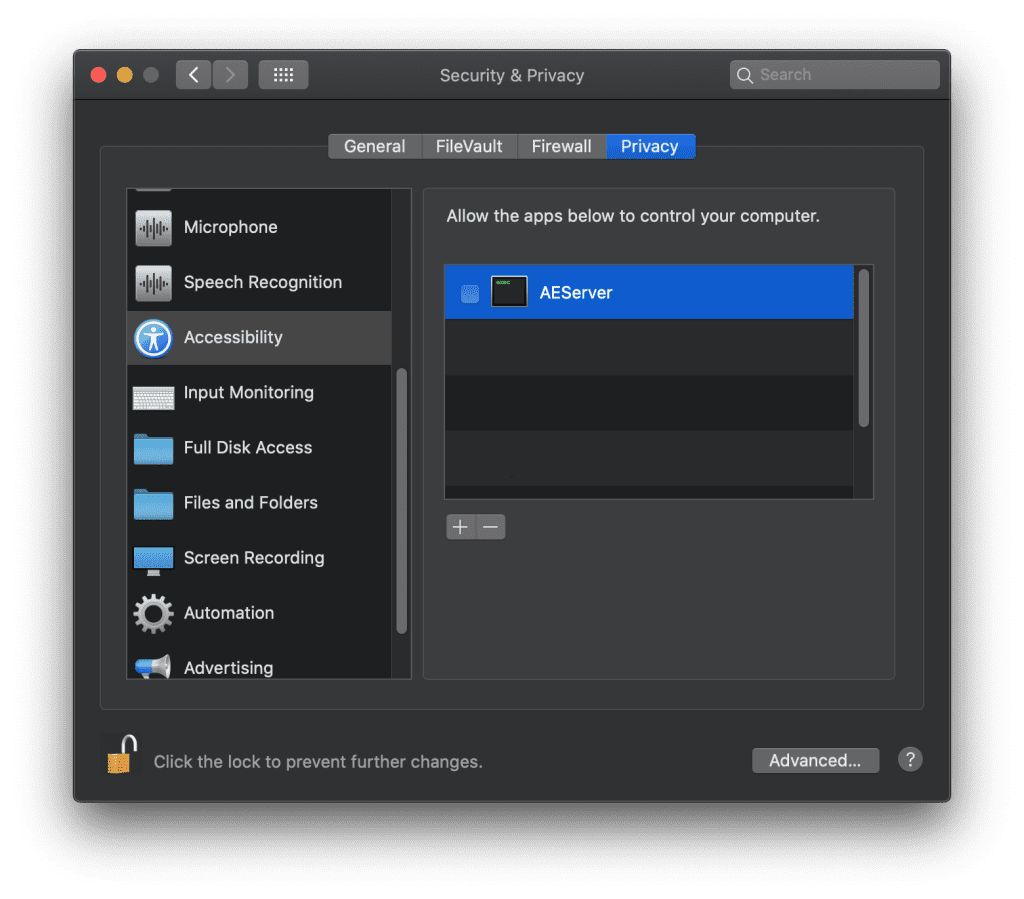Select Advertising label in the sidebar
The image size is (1024, 899).
[x=229, y=668]
